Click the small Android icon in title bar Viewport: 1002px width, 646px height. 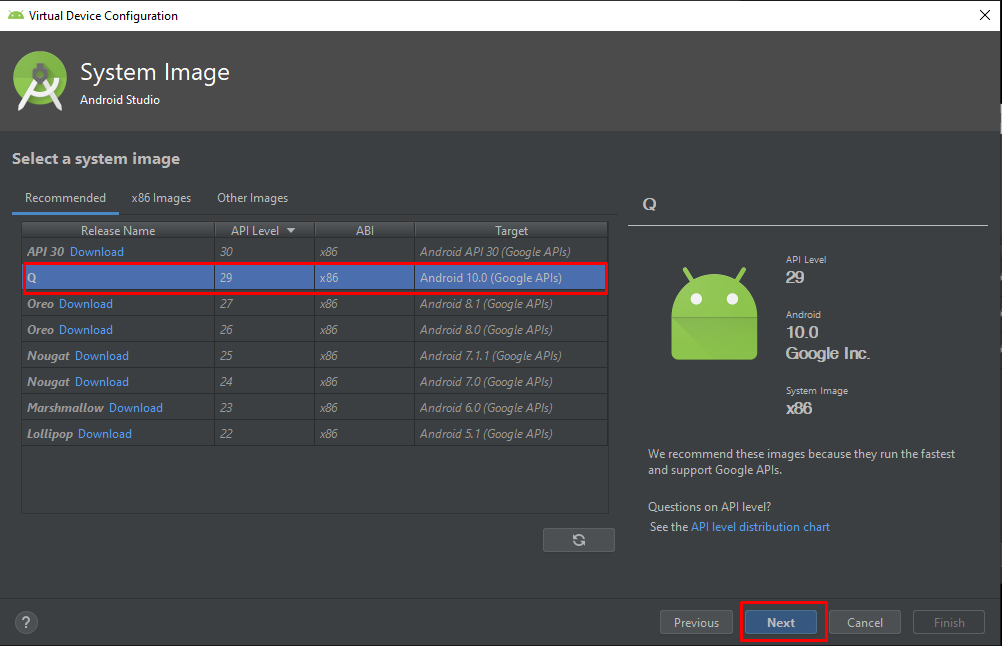point(15,15)
